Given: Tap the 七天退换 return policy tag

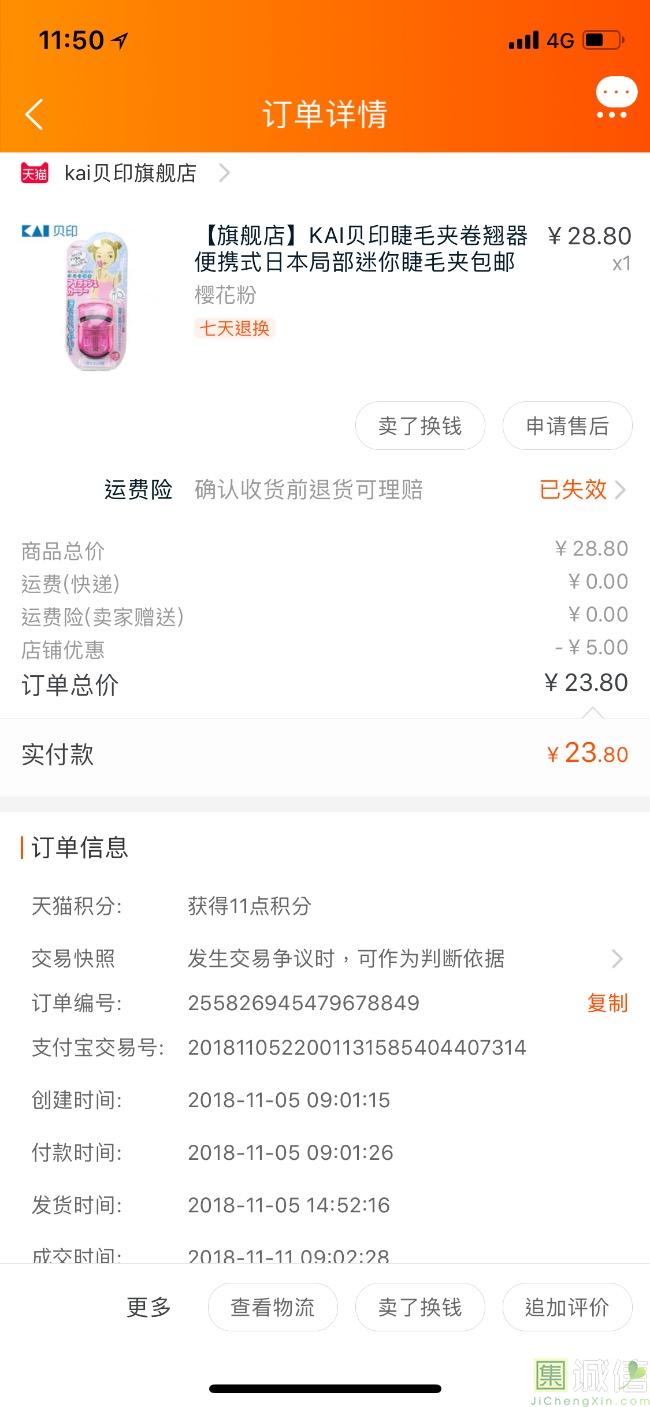Looking at the screenshot, I should (234, 328).
